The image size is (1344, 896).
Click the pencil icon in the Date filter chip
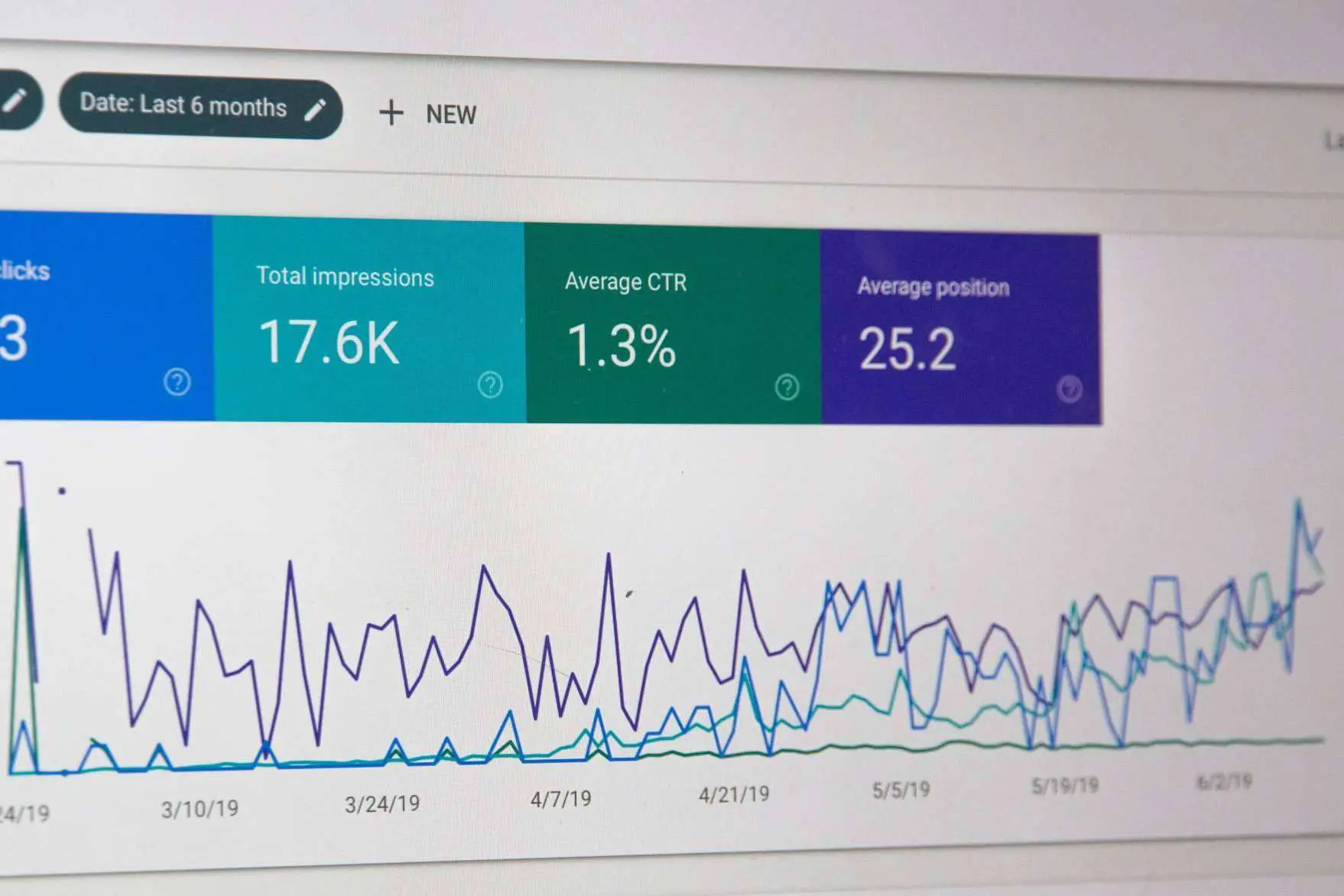pyautogui.click(x=315, y=110)
